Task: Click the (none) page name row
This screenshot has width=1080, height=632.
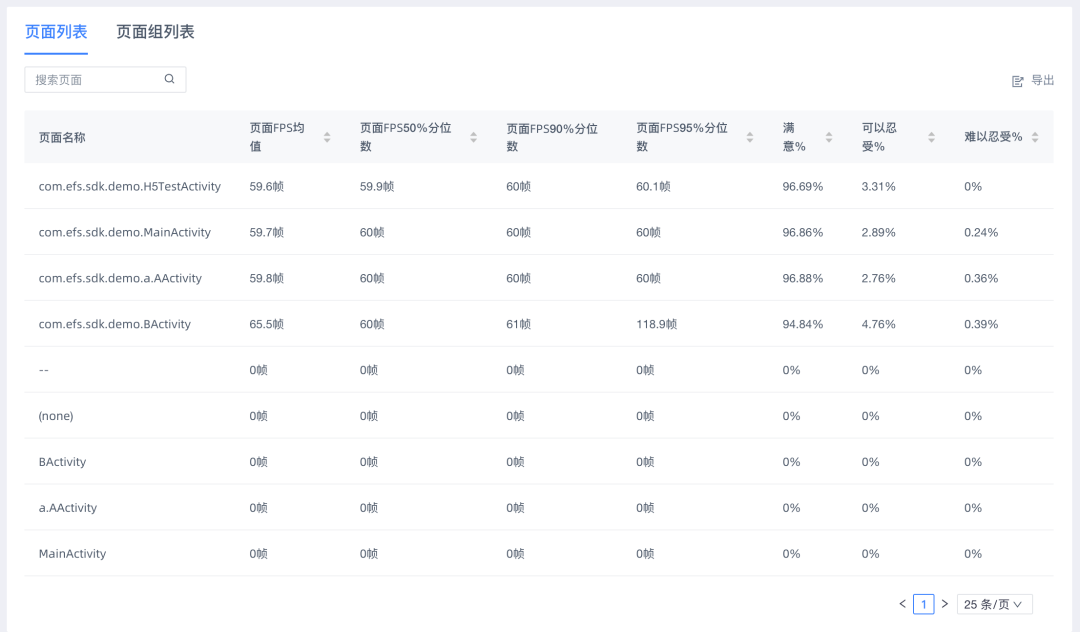Action: 539,416
